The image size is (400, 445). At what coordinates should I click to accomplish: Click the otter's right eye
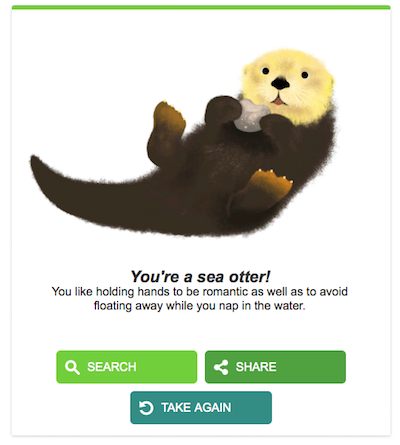[x=305, y=75]
